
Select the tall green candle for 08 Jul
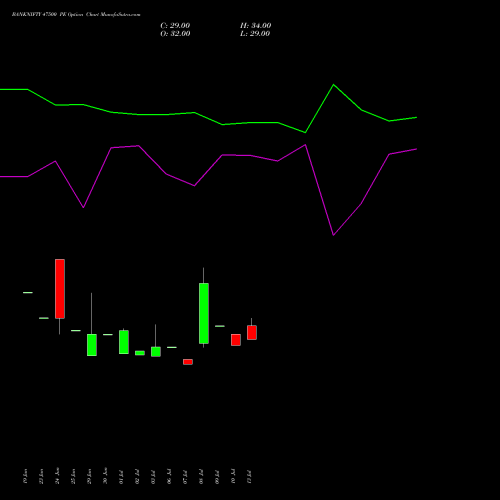tap(204, 313)
